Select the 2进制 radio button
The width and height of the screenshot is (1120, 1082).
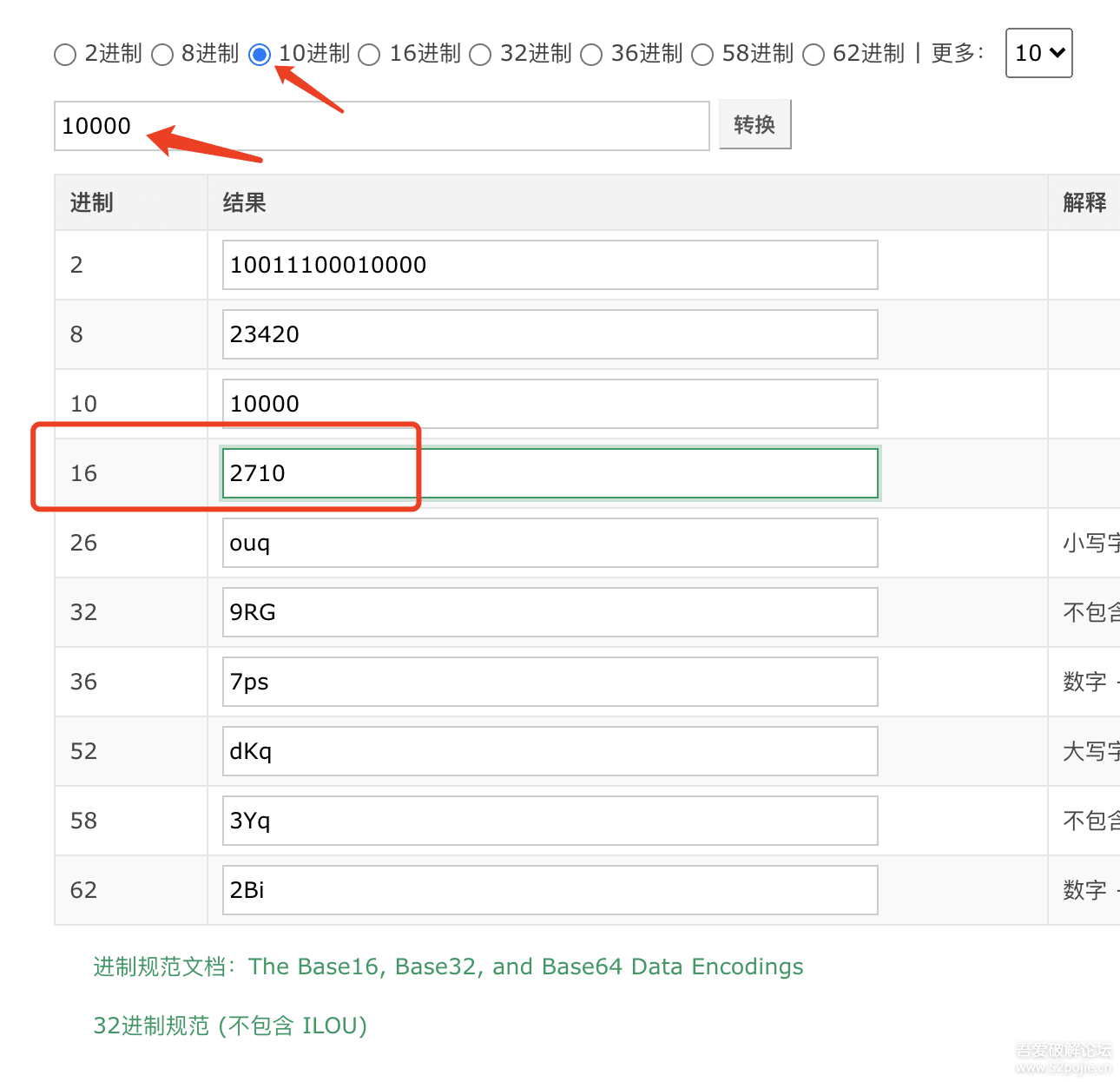pyautogui.click(x=65, y=55)
